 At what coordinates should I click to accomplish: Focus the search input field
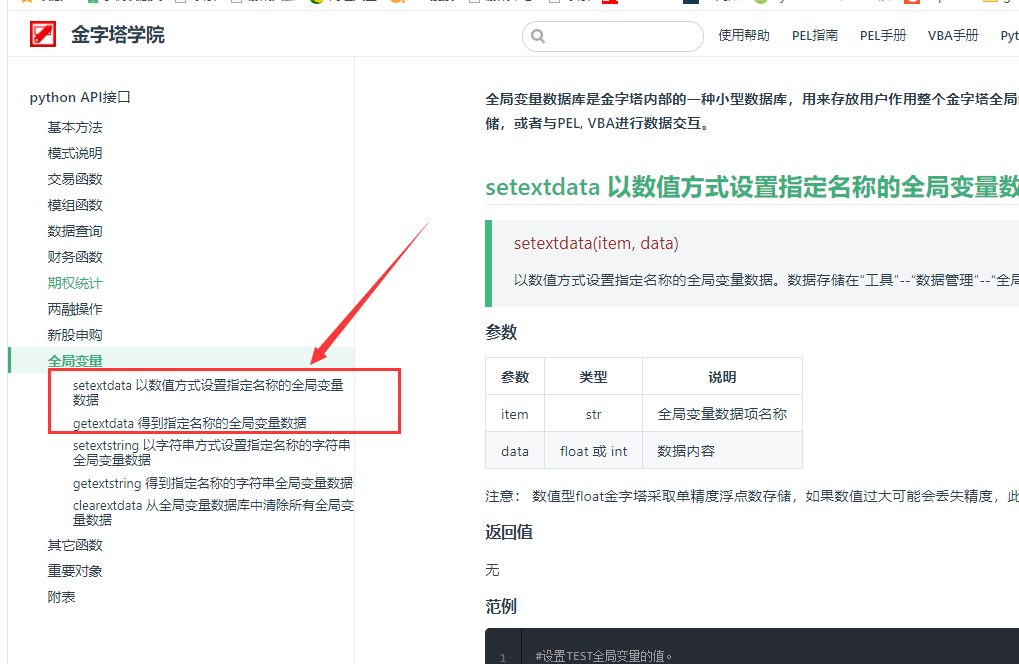point(622,37)
